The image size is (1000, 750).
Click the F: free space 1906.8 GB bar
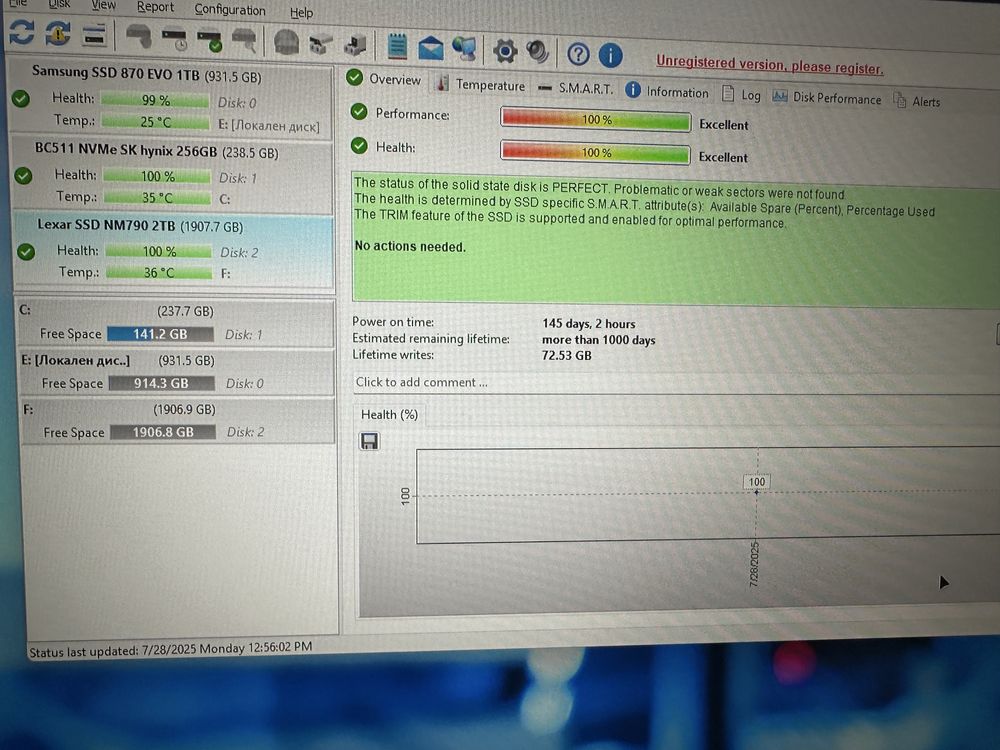(x=163, y=432)
